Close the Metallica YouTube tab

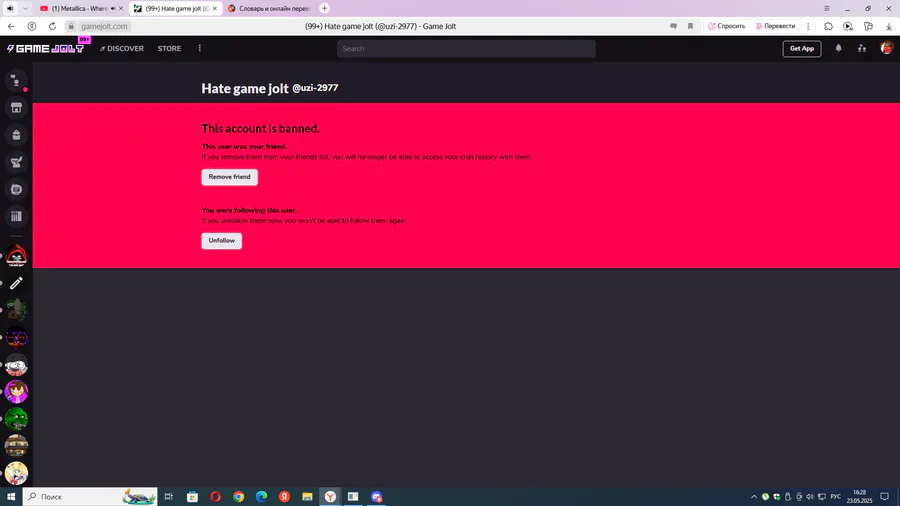121,9
